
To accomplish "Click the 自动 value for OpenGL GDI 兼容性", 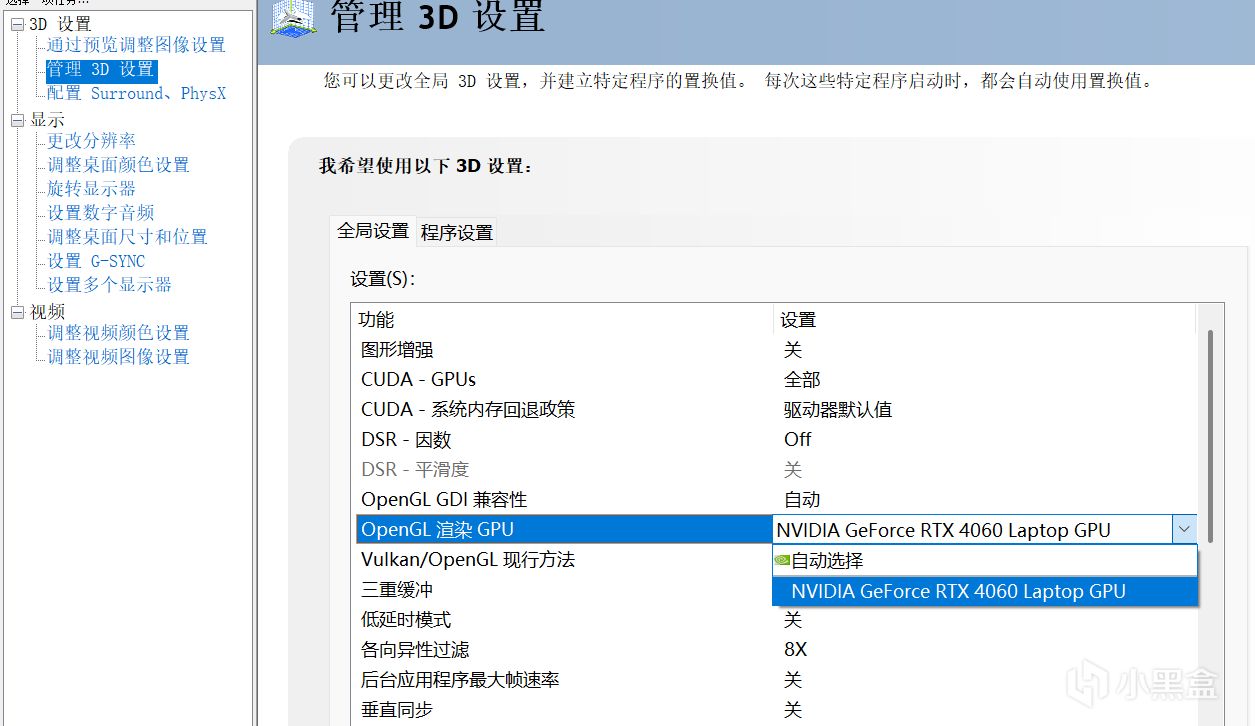I will point(802,500).
